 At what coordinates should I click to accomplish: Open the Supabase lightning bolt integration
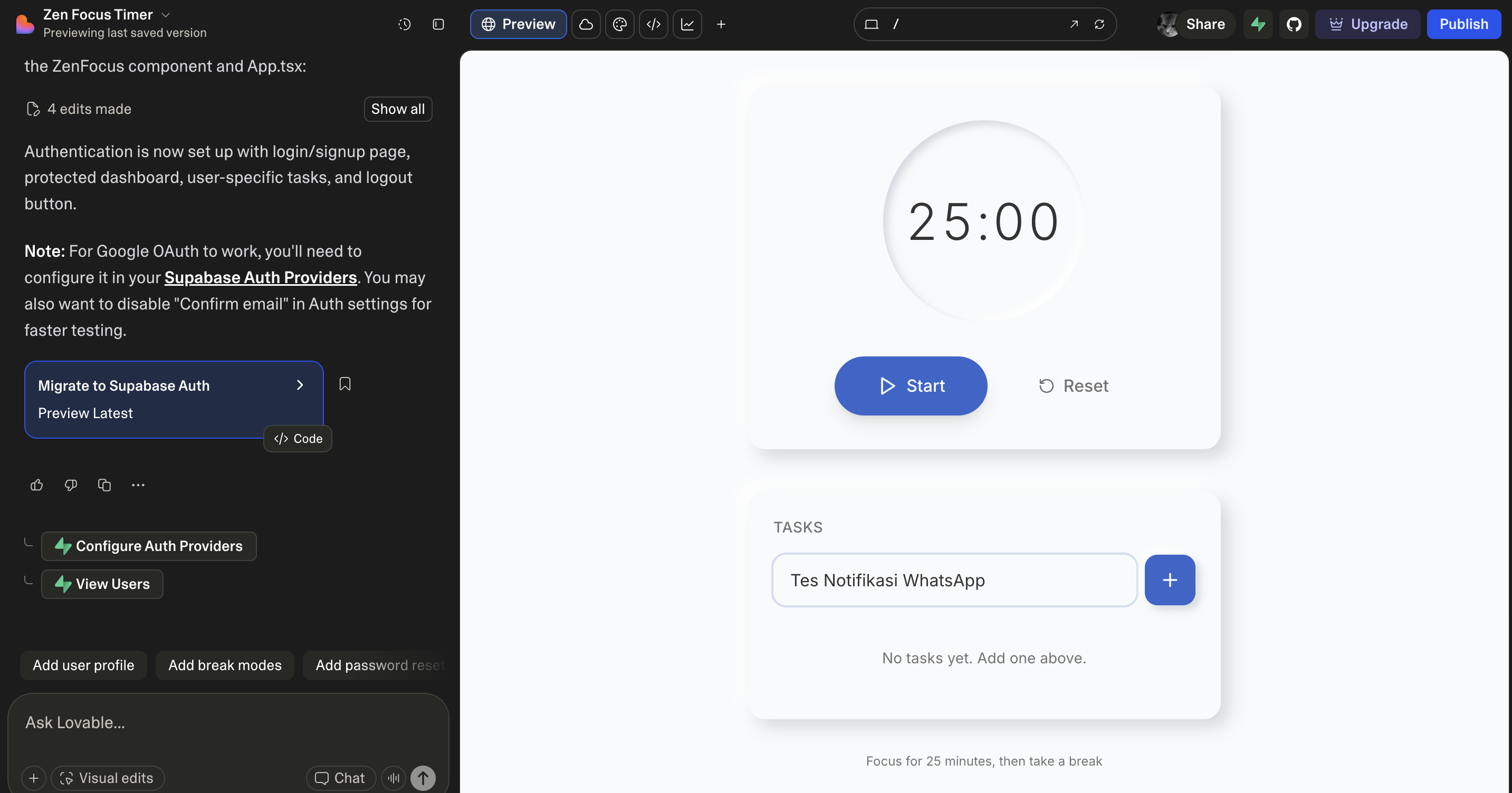coord(1258,24)
